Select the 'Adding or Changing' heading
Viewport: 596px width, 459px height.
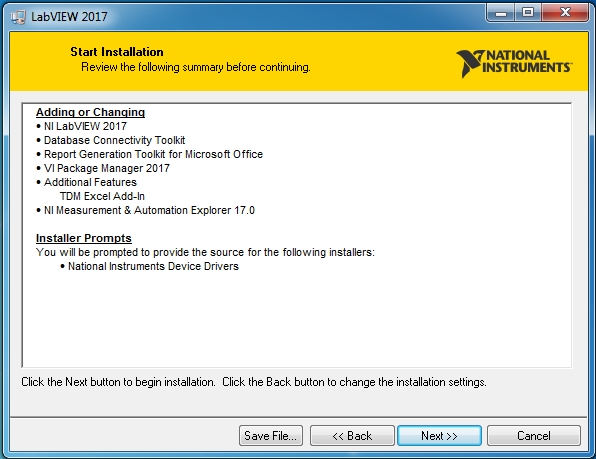(90, 112)
